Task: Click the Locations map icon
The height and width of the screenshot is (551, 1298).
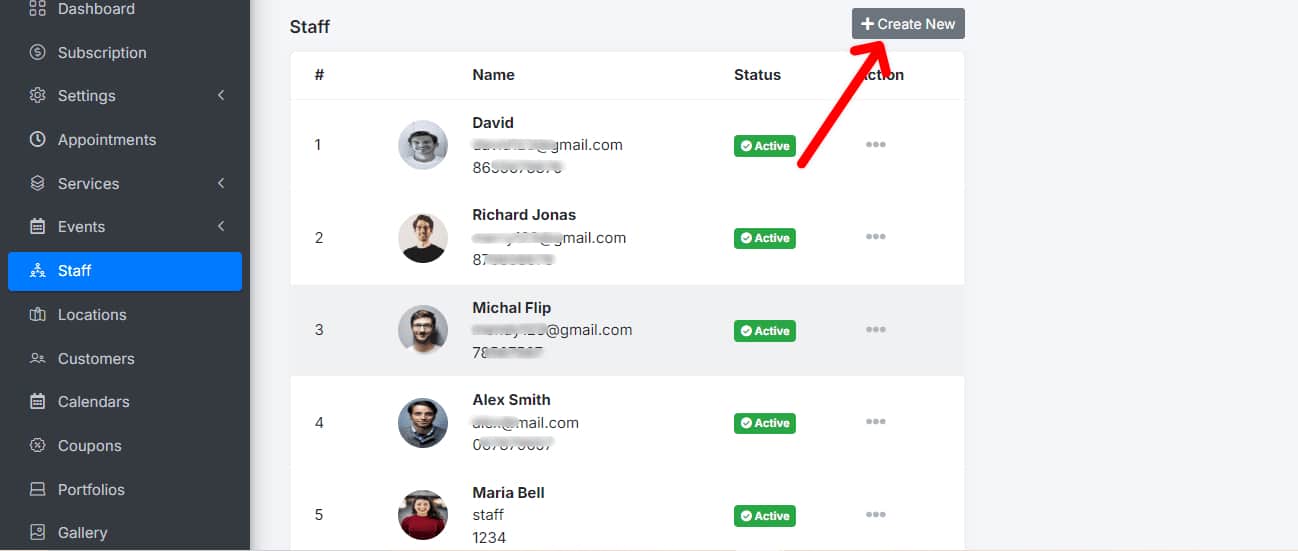Action: pos(38,315)
